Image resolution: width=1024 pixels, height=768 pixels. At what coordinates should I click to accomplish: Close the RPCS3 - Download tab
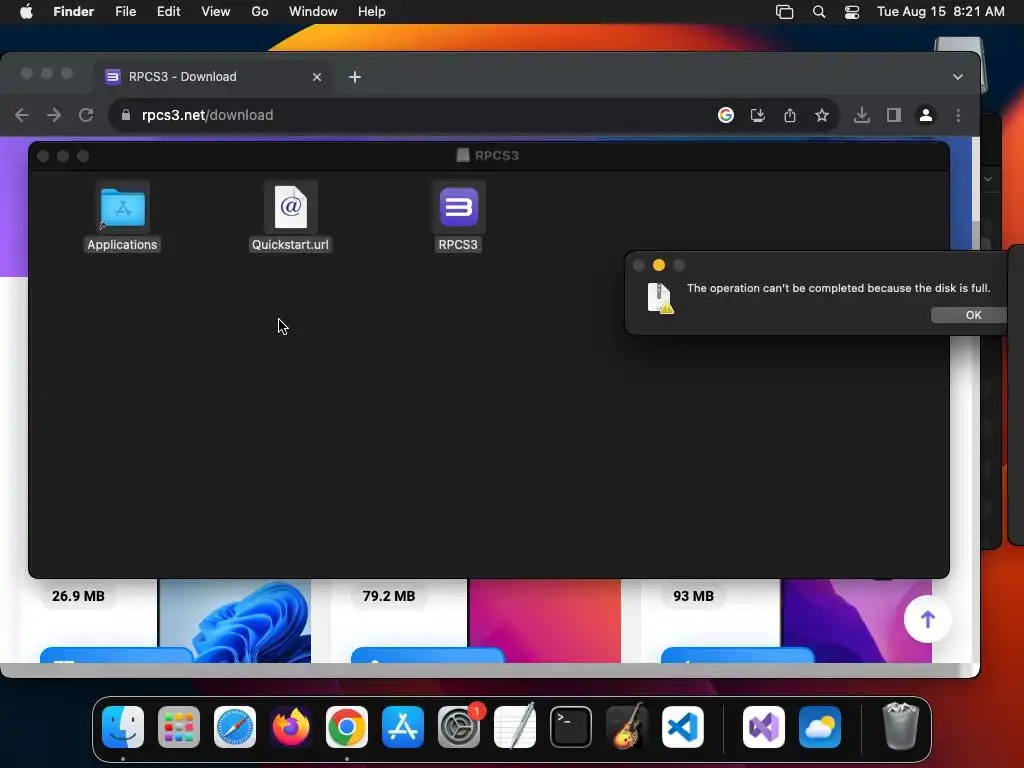(x=317, y=77)
